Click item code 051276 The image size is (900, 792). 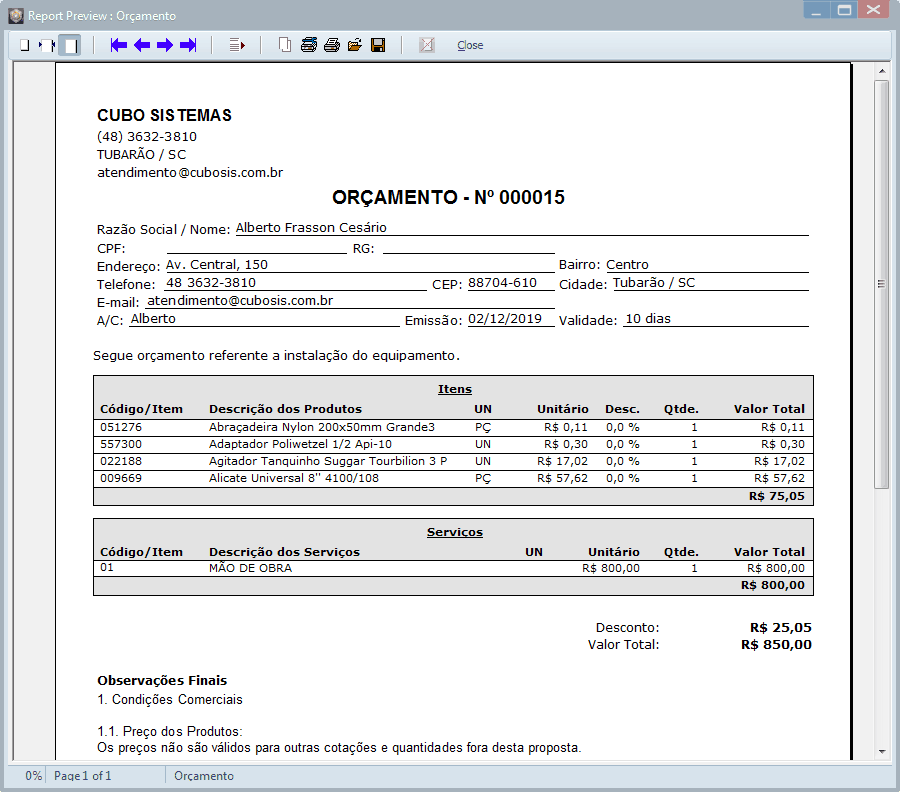(x=121, y=427)
